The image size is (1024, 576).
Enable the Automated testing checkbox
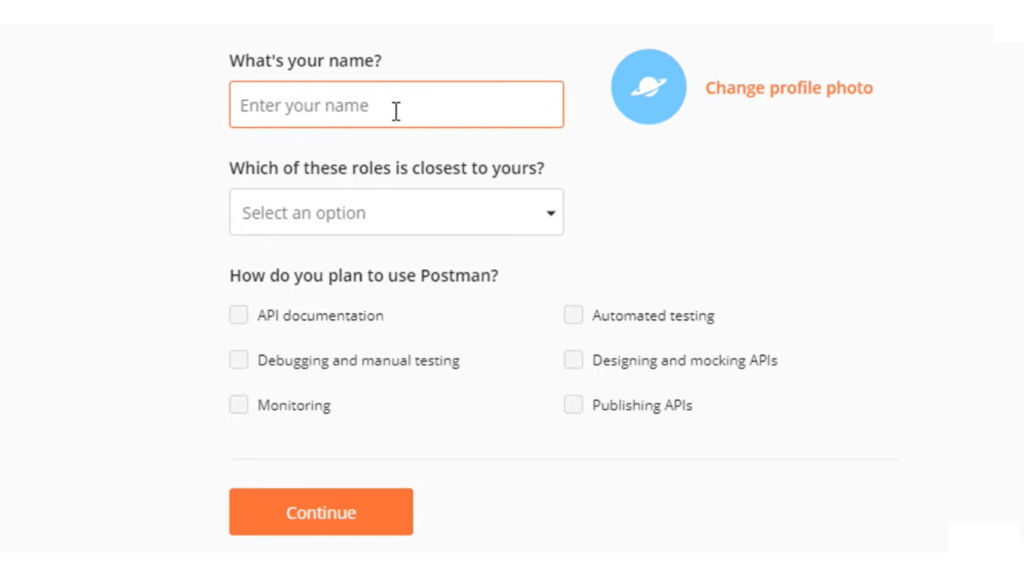[x=573, y=315]
